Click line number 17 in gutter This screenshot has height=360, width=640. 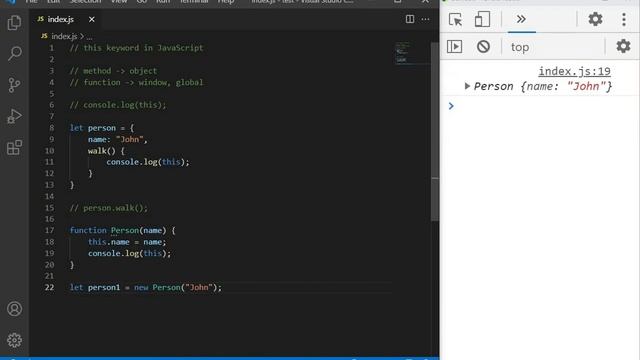pyautogui.click(x=49, y=230)
